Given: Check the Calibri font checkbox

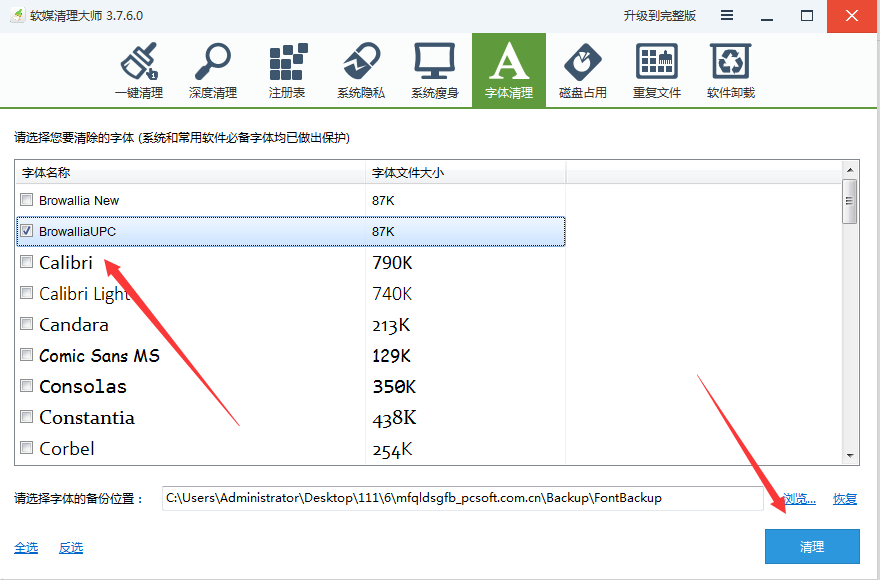Looking at the screenshot, I should [26, 261].
